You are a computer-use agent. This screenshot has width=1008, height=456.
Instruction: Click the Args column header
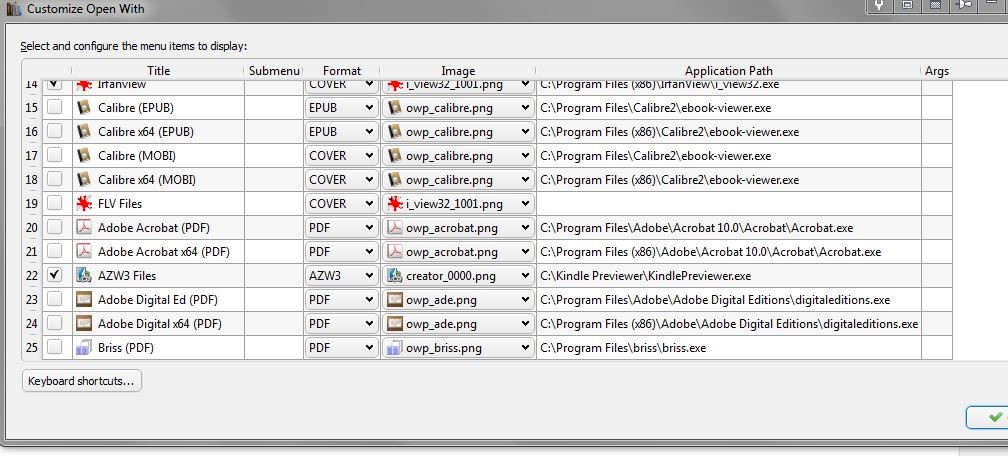pos(937,71)
